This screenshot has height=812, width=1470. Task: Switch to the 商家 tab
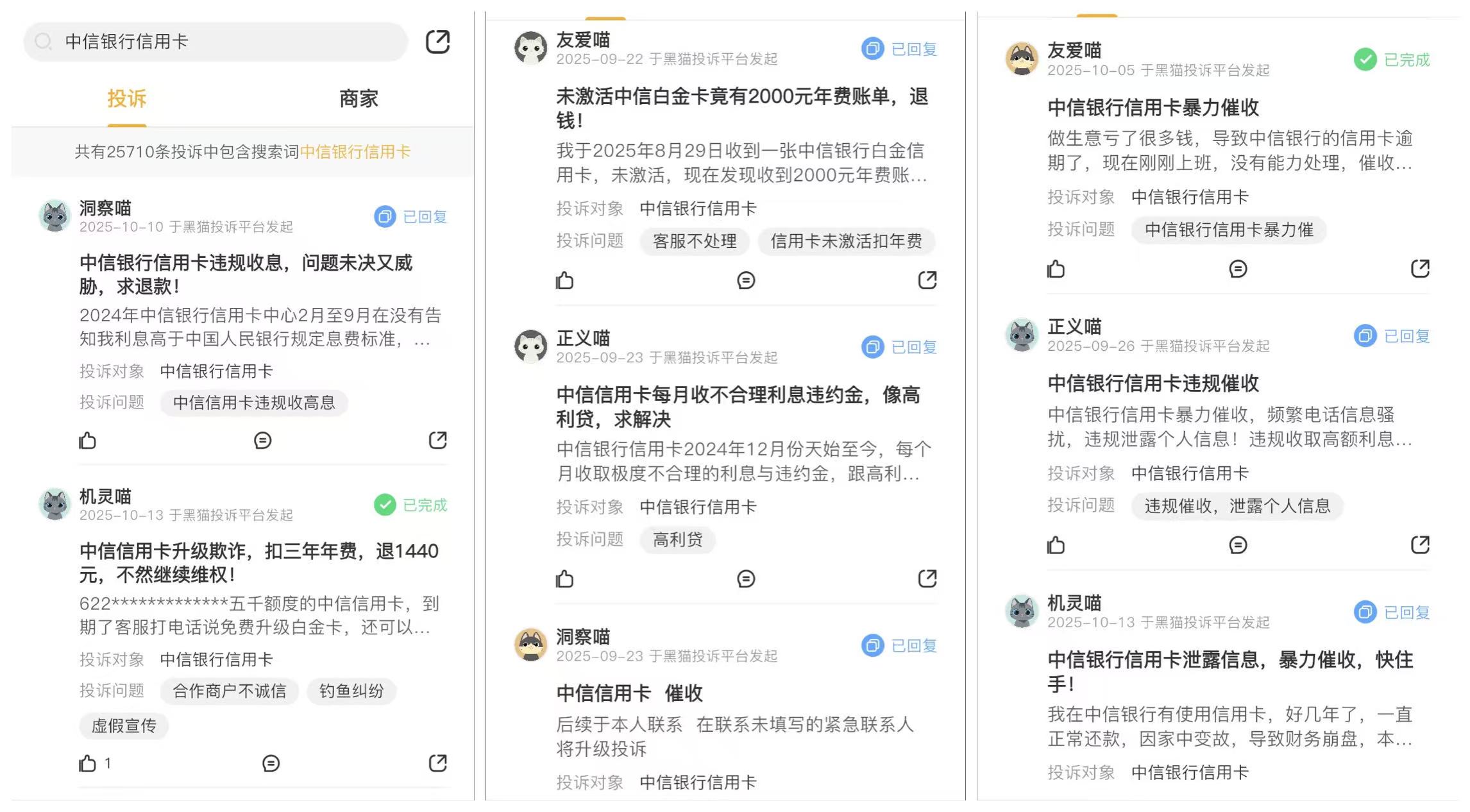click(x=359, y=99)
